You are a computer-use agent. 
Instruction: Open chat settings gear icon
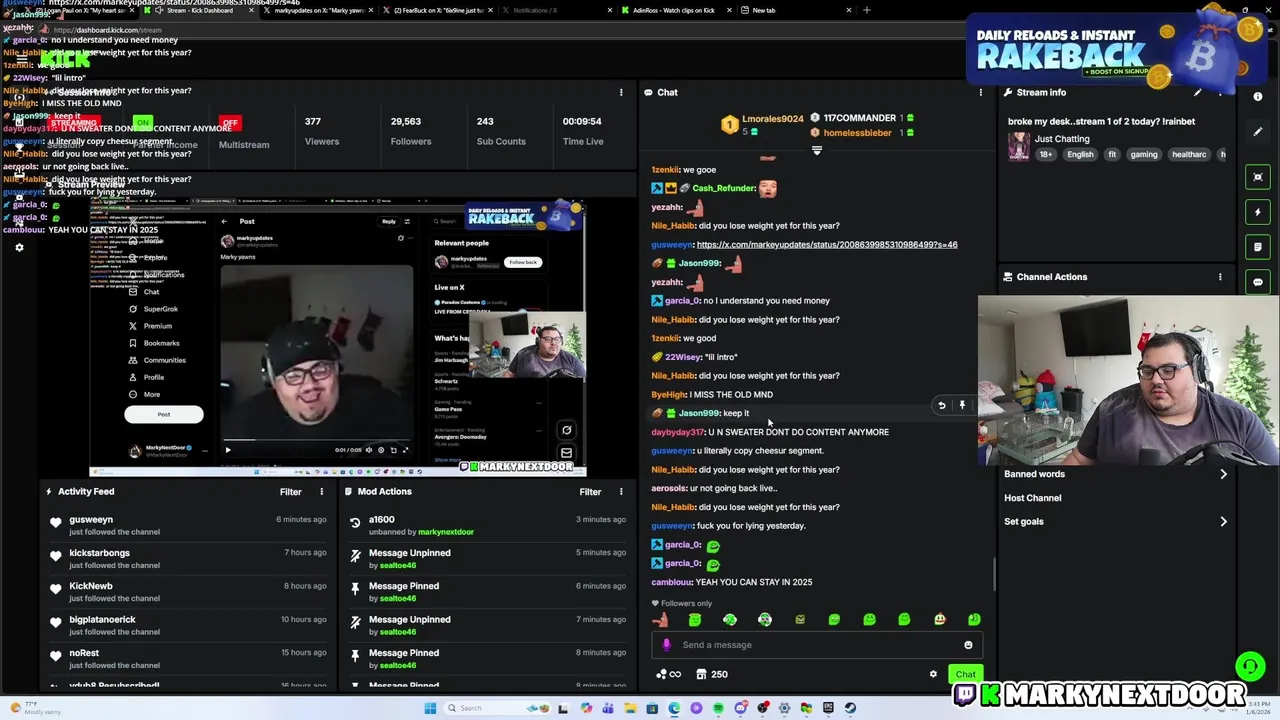[933, 674]
